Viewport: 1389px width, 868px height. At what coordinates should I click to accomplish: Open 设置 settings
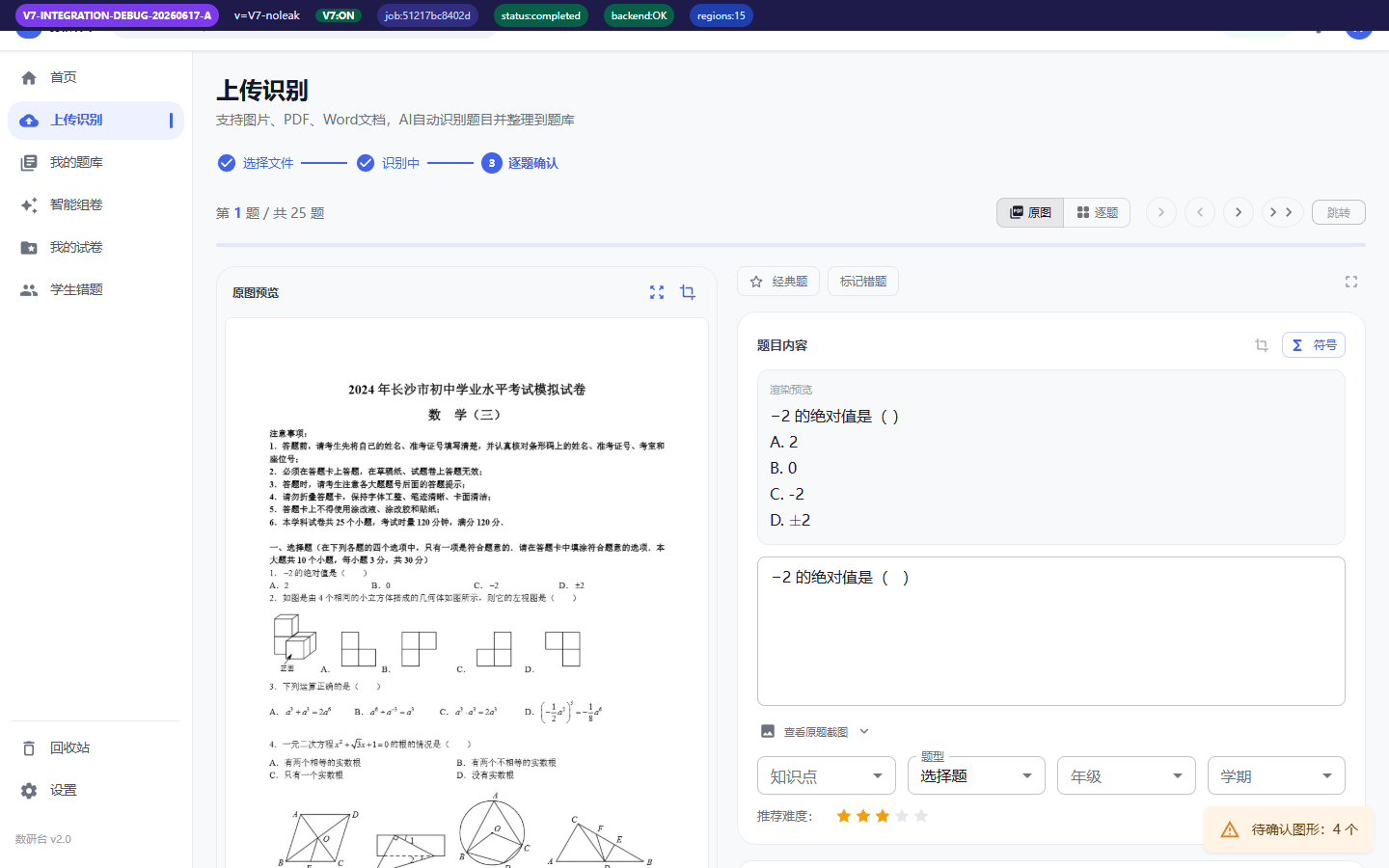(x=95, y=790)
